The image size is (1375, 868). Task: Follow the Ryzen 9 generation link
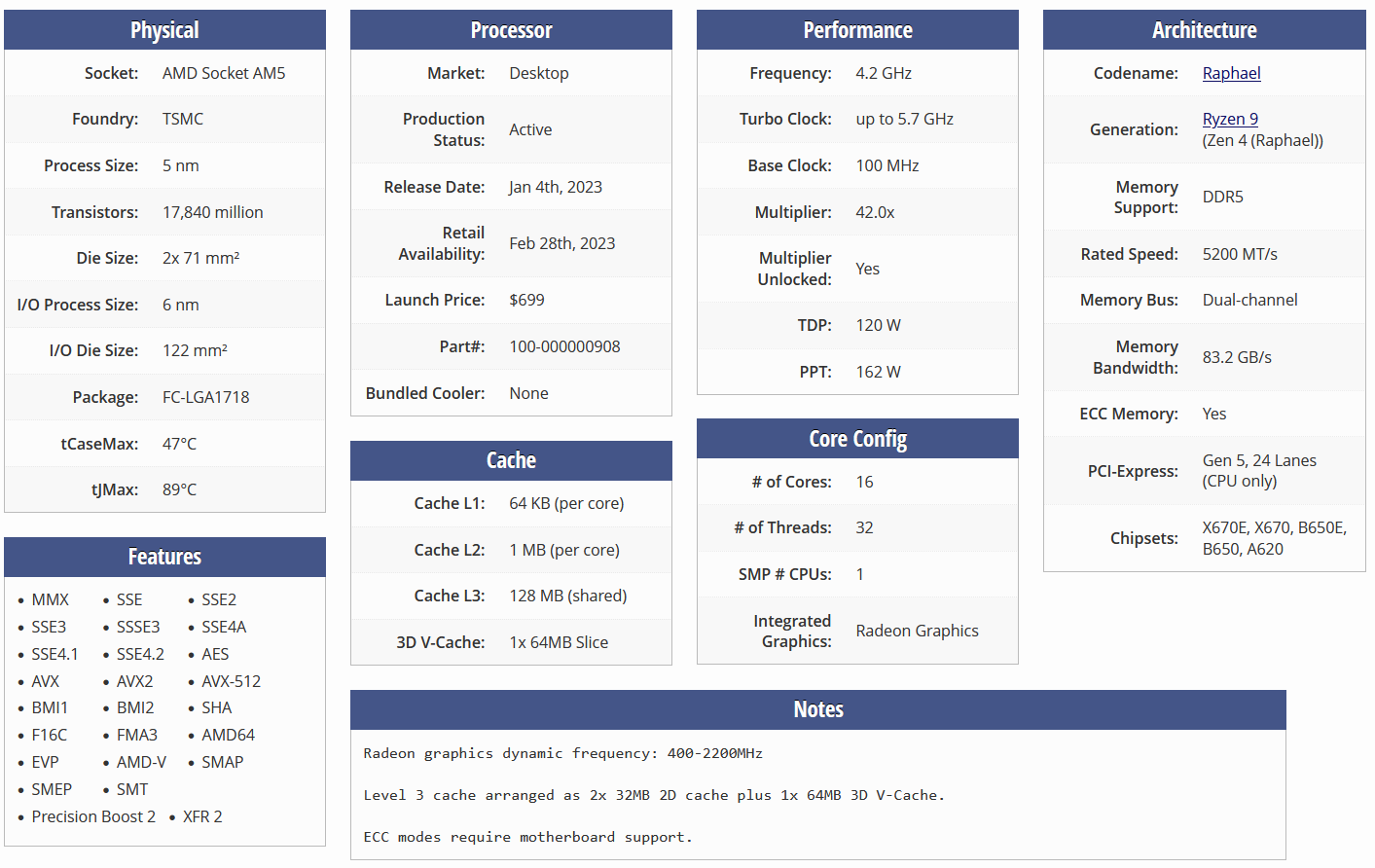(1230, 119)
